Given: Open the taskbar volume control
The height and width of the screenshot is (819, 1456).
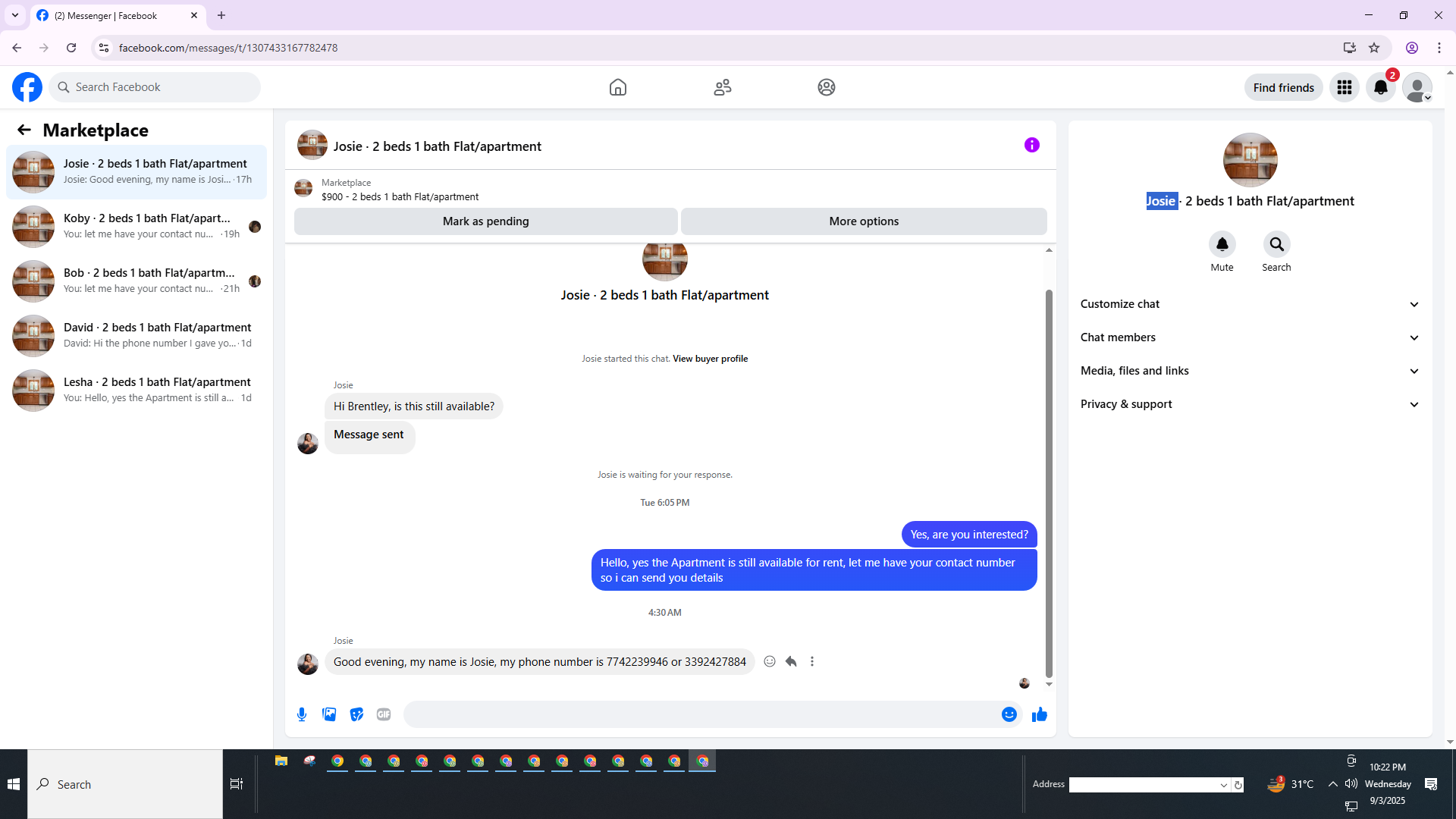Looking at the screenshot, I should click(1351, 784).
